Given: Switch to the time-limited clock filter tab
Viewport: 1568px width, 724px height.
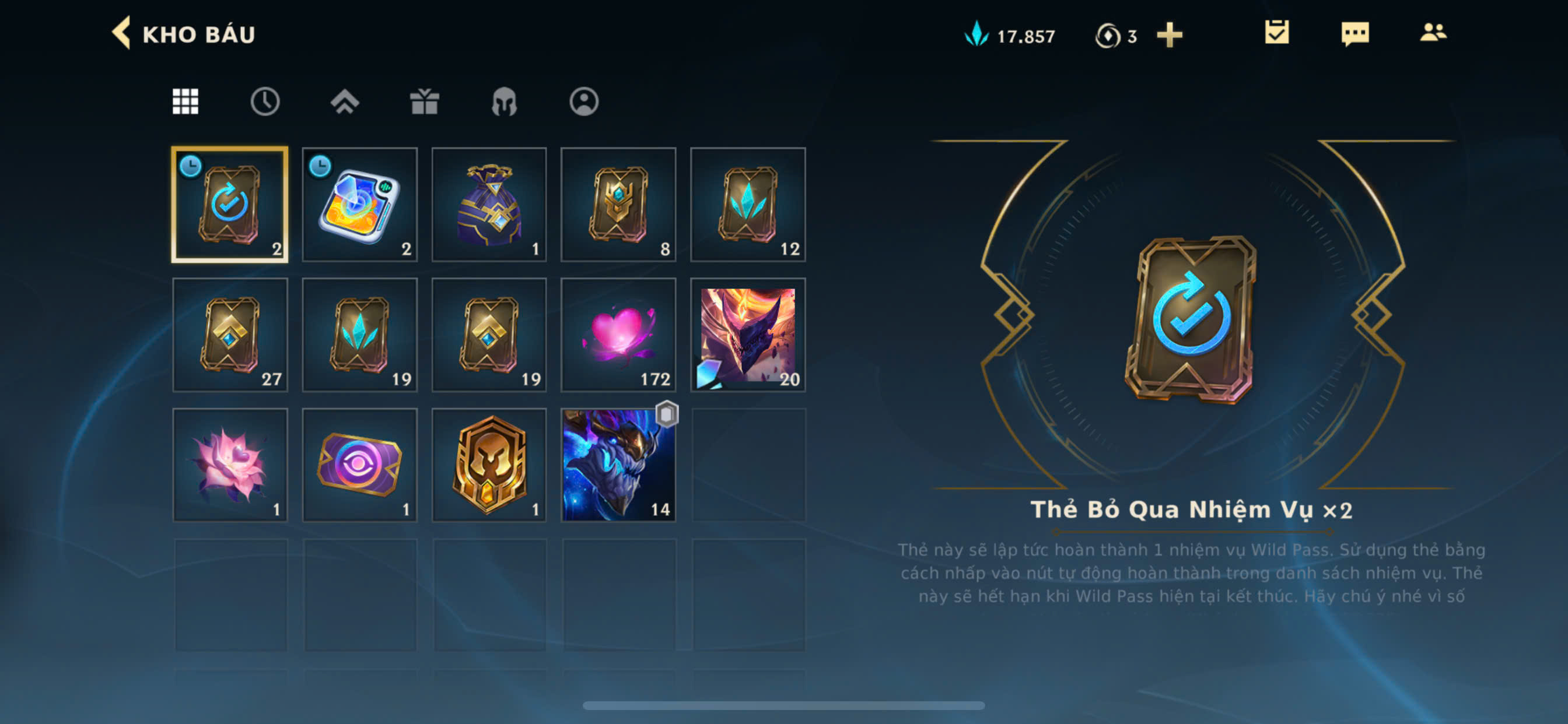Looking at the screenshot, I should [x=265, y=101].
